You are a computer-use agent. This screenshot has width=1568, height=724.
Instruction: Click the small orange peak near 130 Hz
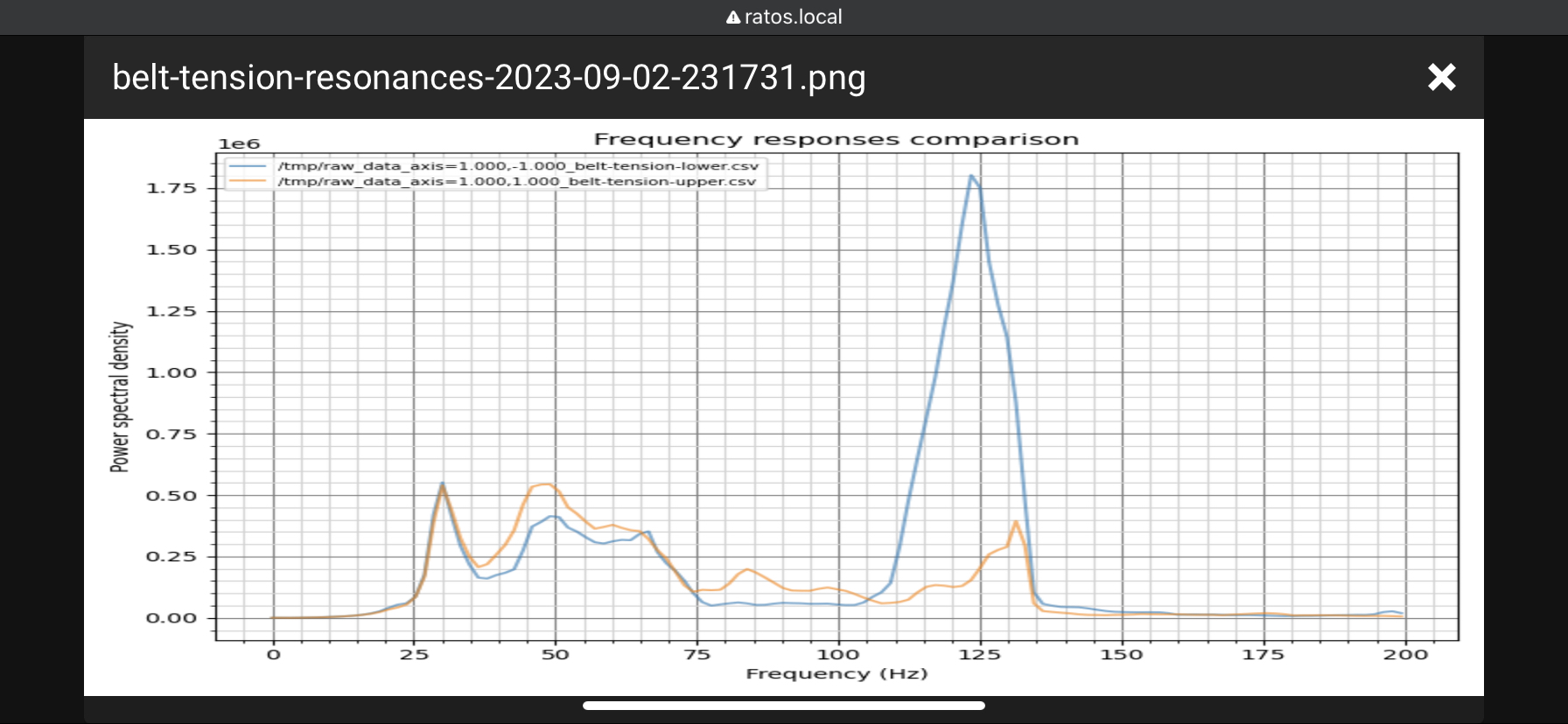point(1015,522)
